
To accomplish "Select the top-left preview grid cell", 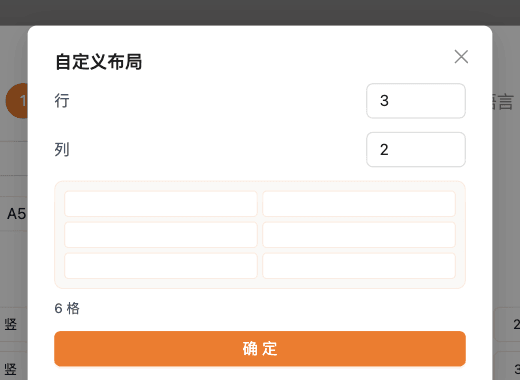I will pos(161,204).
